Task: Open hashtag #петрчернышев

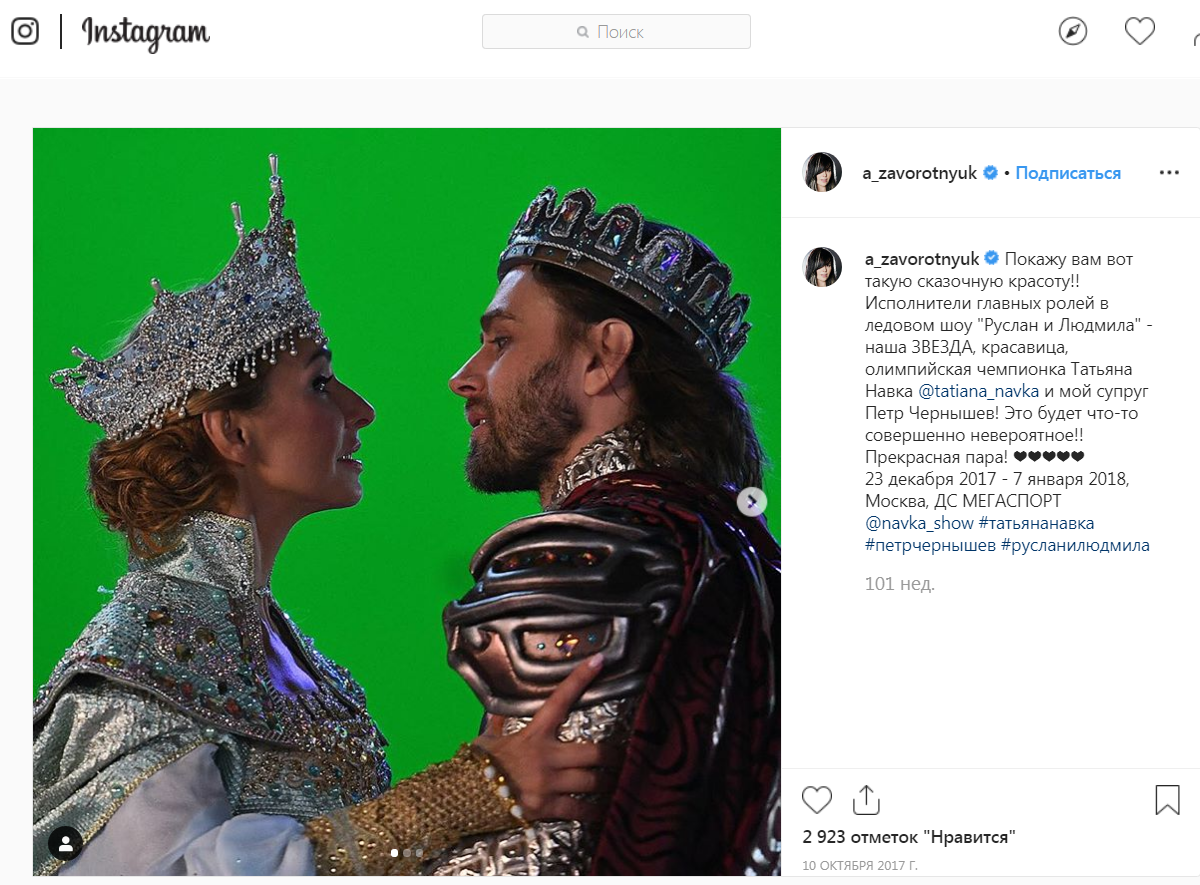Action: coord(928,545)
